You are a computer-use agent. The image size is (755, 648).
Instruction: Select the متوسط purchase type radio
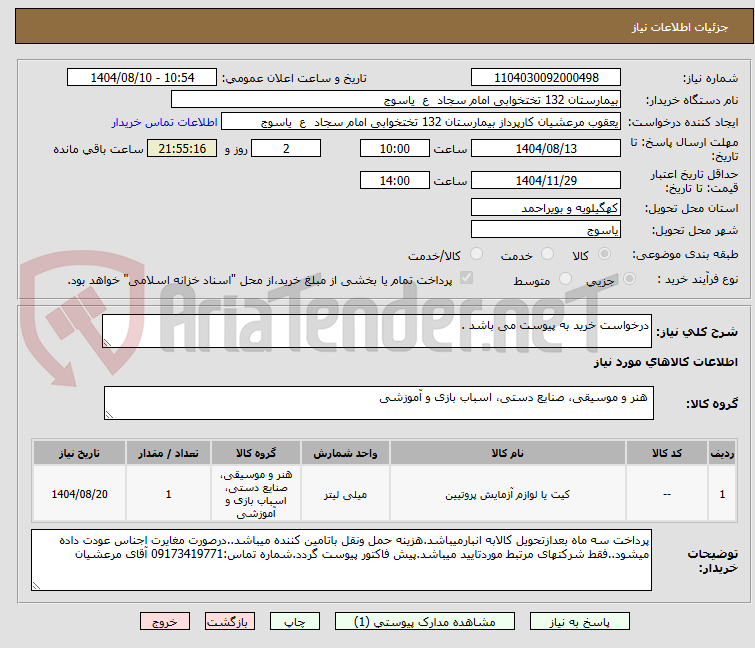point(565,279)
